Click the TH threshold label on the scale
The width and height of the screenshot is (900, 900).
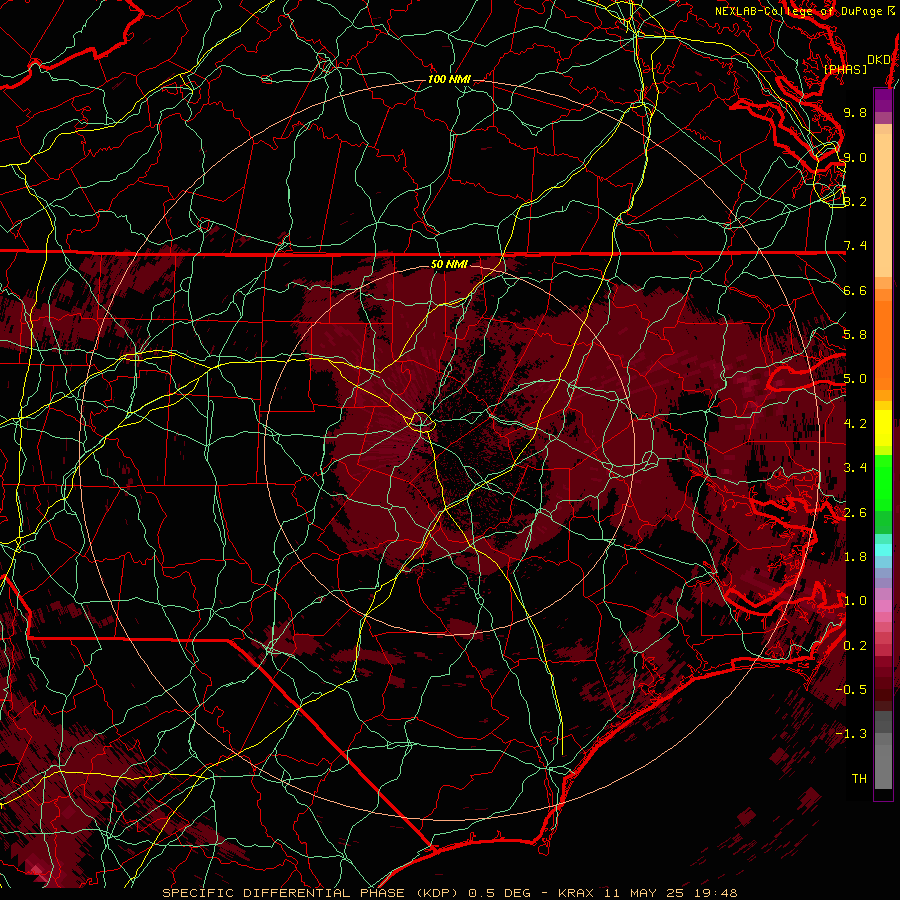(x=859, y=779)
